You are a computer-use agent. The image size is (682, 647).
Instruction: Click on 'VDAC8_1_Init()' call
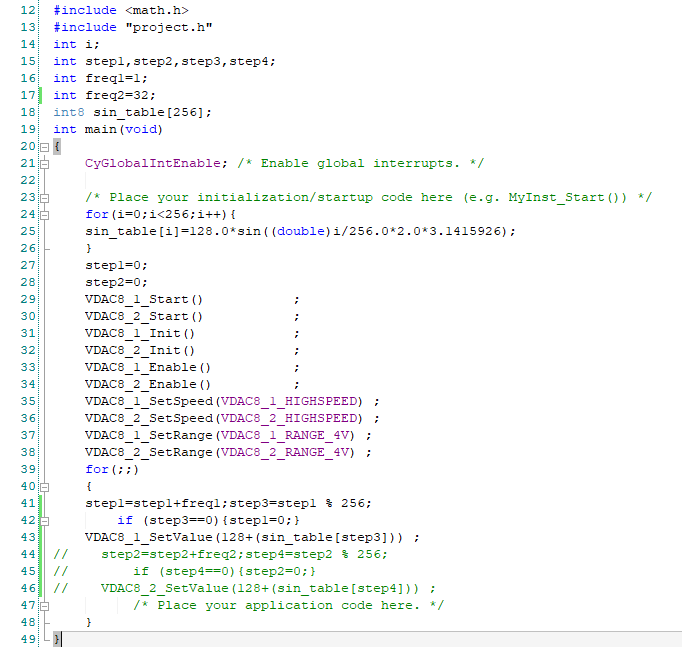[140, 334]
